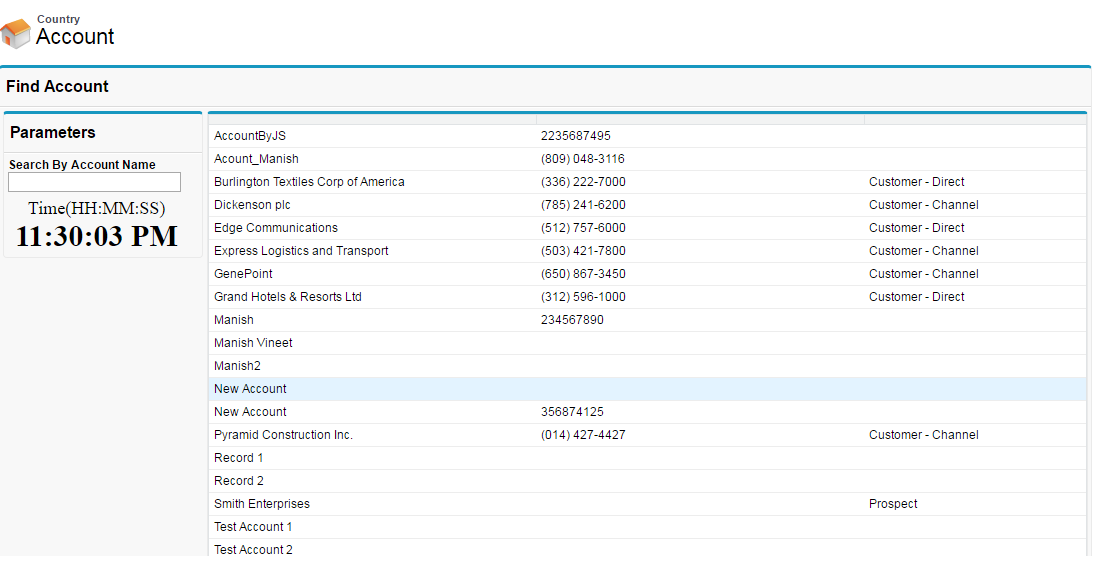1094x566 pixels.
Task: Click phone number (785) 241-6200
Action: click(583, 205)
